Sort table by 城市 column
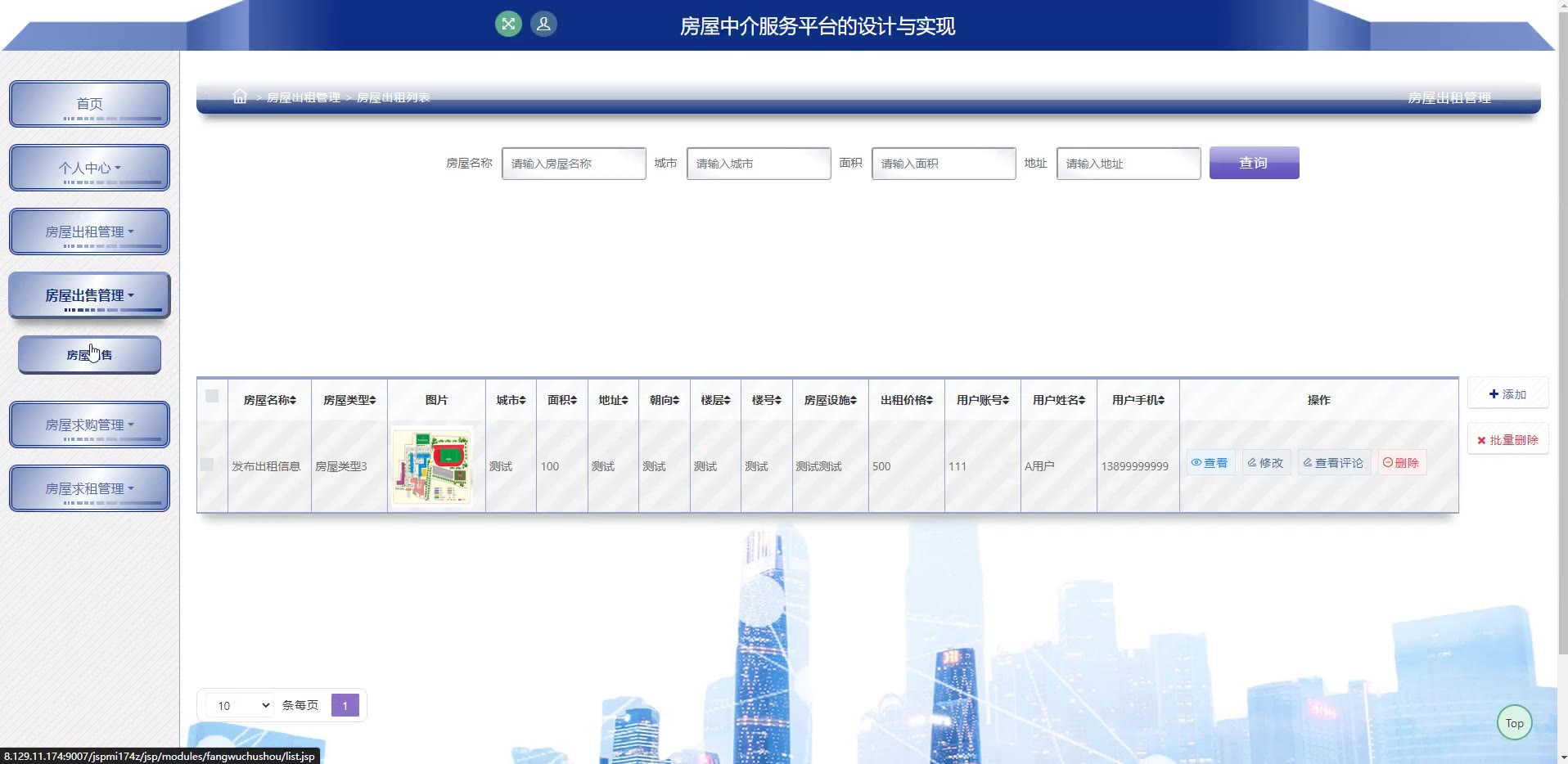Image resolution: width=1568 pixels, height=764 pixels. (x=511, y=400)
